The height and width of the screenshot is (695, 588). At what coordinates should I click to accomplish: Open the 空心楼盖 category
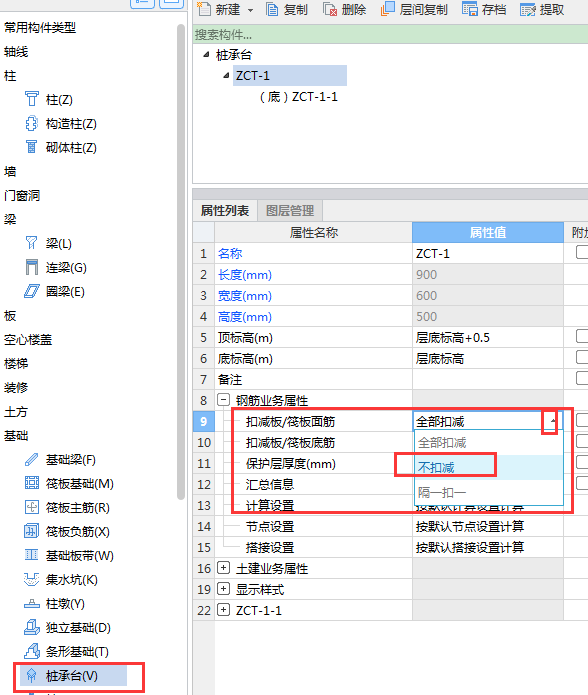click(28, 340)
